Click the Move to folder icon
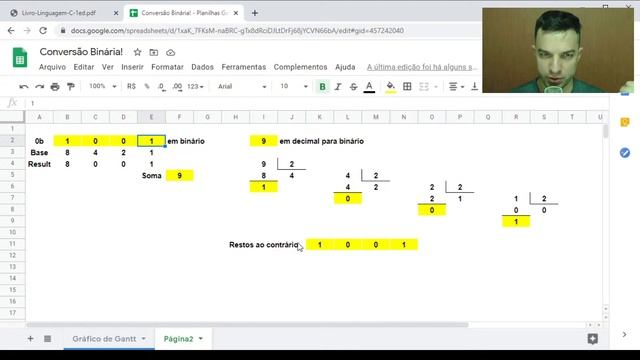This screenshot has height=360, width=640. pos(154,52)
